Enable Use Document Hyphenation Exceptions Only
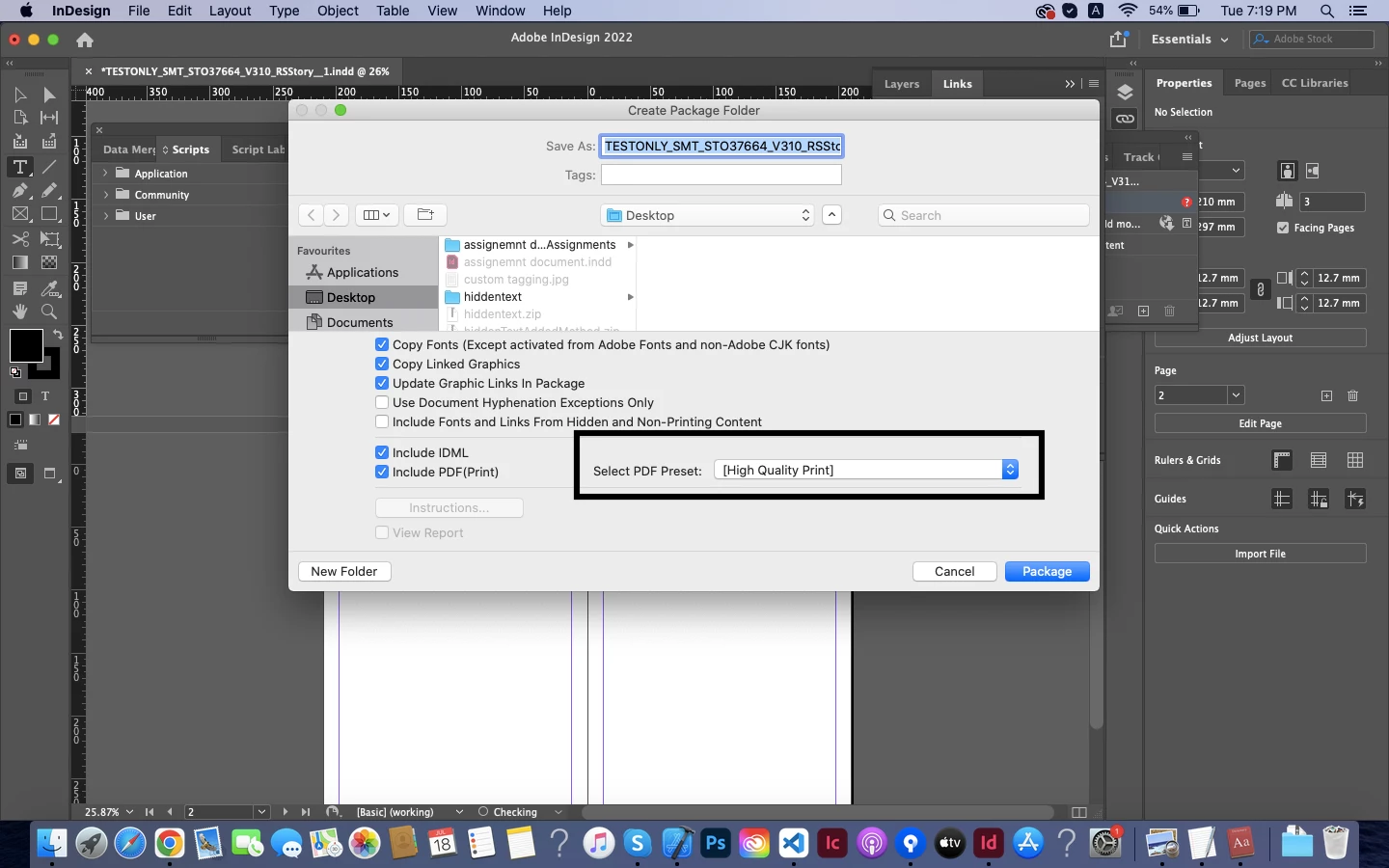This screenshot has height=868, width=1389. (x=382, y=402)
